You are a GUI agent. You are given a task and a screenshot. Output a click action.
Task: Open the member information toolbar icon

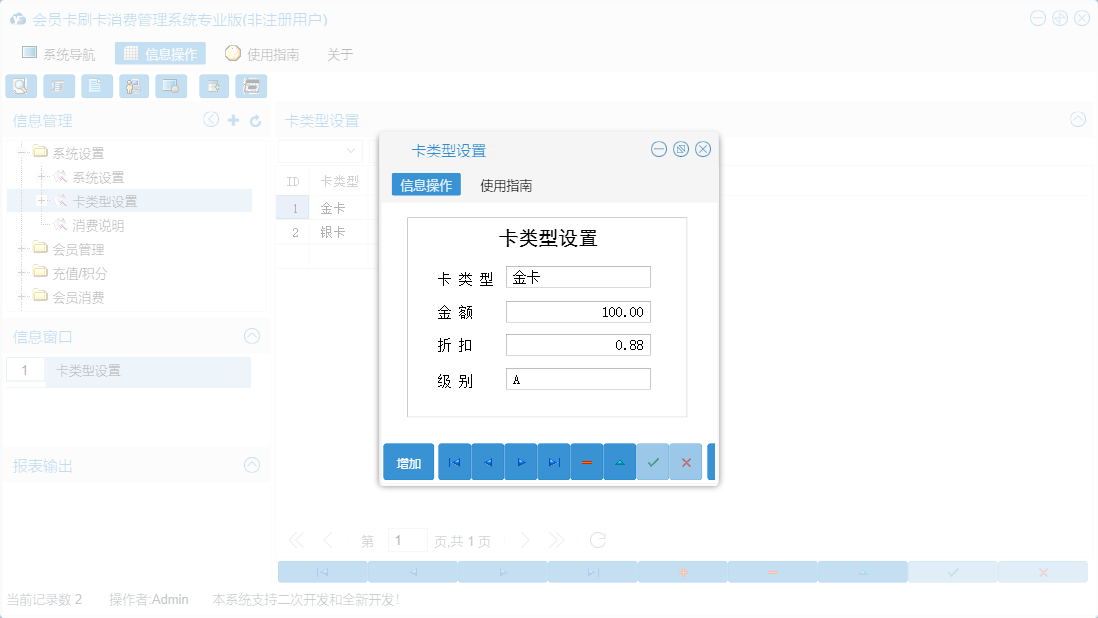(x=133, y=86)
